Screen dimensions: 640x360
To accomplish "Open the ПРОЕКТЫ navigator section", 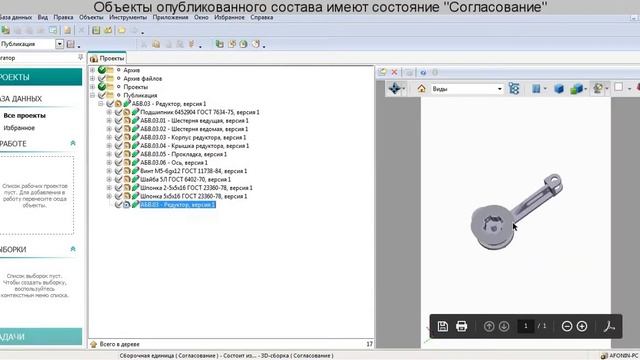I will tap(40, 77).
